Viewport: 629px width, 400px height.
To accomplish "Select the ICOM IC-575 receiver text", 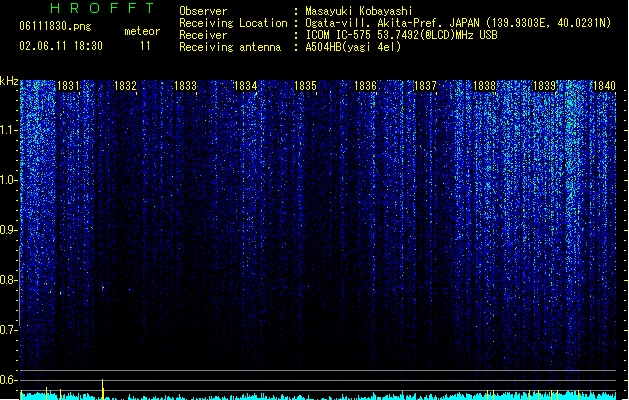I will point(401,35).
